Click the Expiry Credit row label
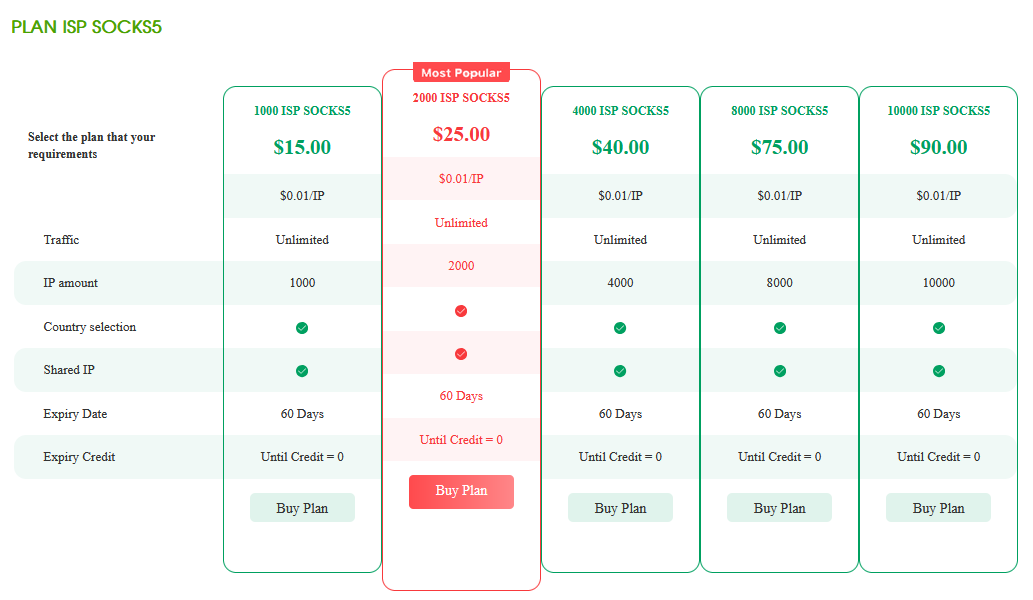Image resolution: width=1033 pixels, height=600 pixels. (79, 457)
